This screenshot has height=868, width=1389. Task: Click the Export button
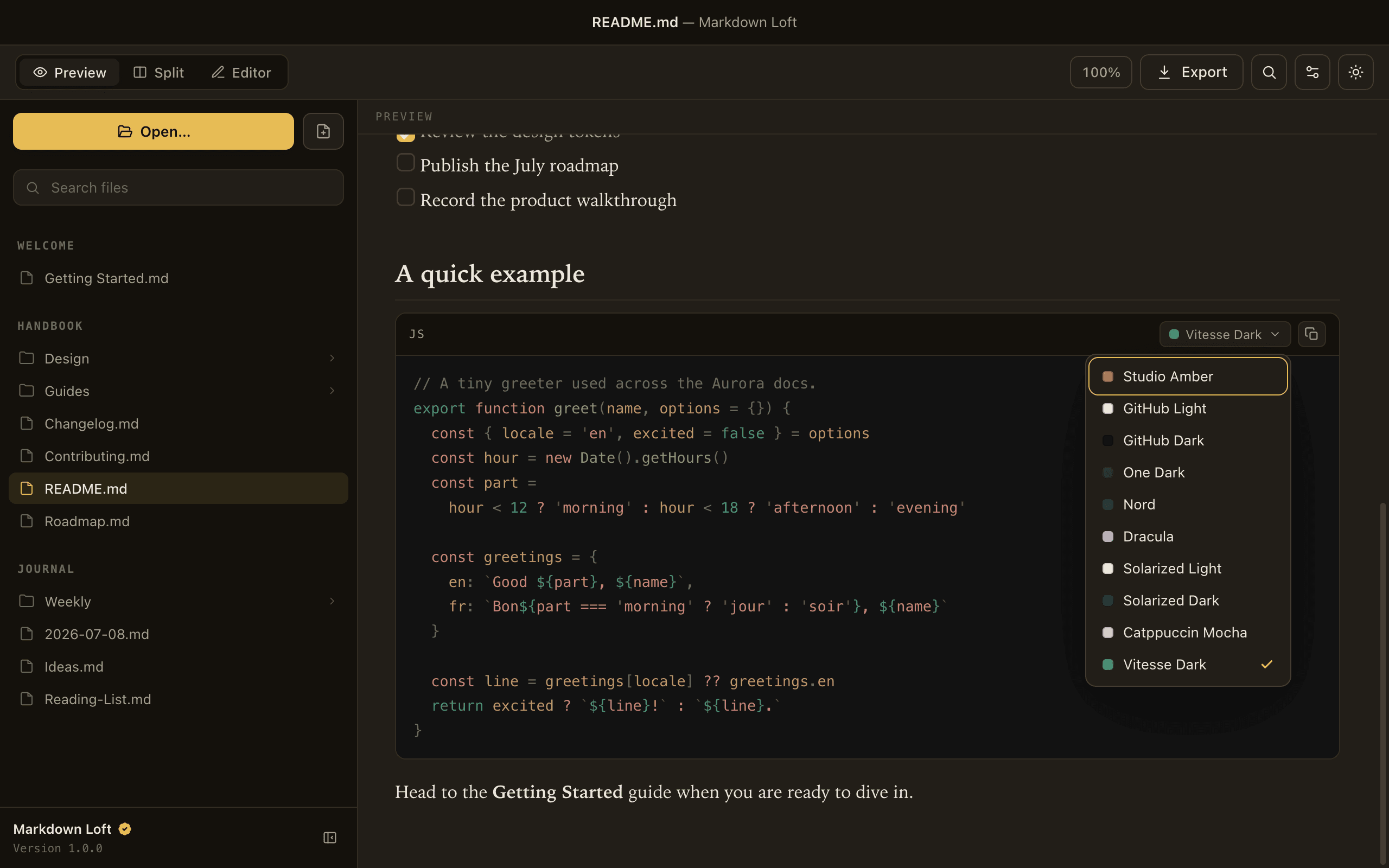tap(1192, 72)
